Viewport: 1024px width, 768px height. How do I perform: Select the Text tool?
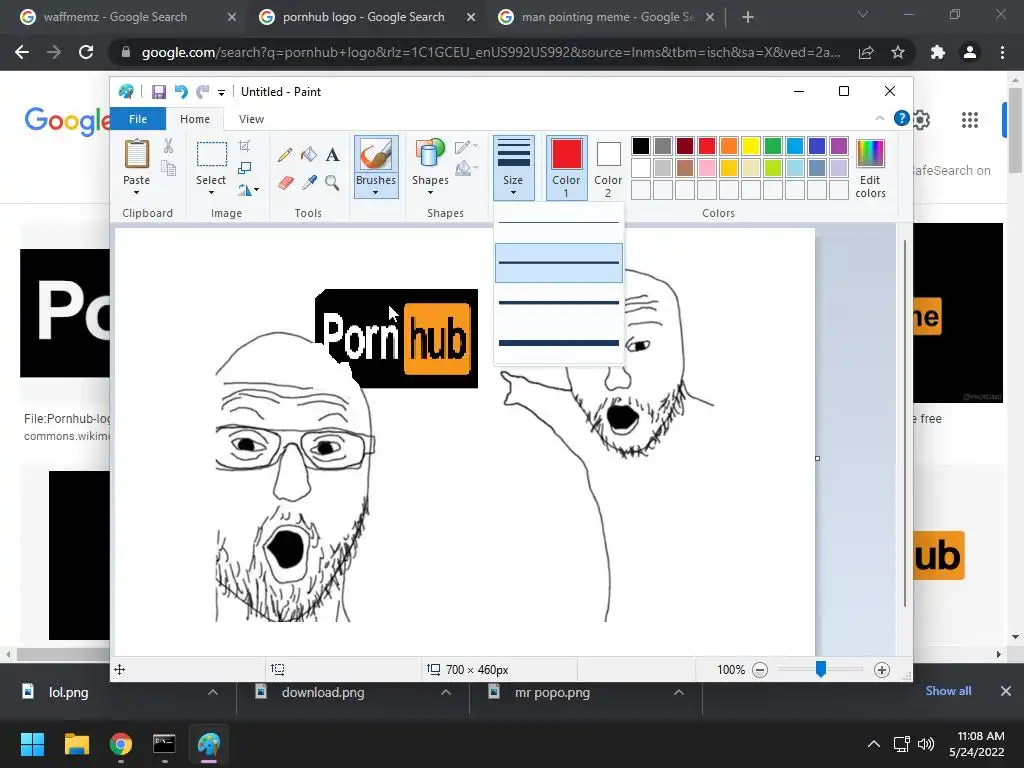point(332,155)
